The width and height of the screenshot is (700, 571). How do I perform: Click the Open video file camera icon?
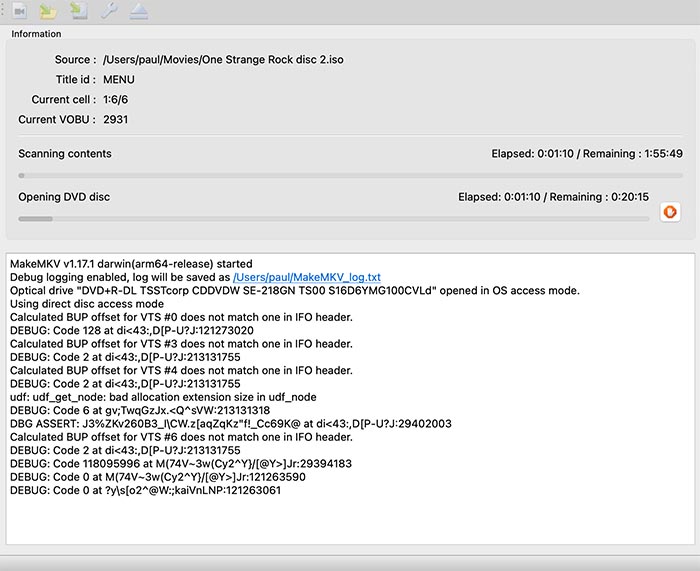[x=19, y=11]
